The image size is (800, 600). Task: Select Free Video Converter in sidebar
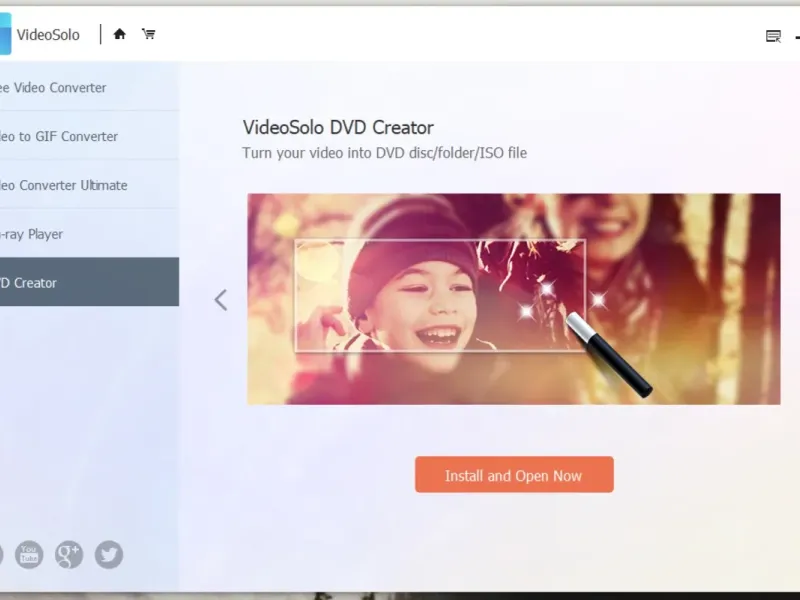89,87
